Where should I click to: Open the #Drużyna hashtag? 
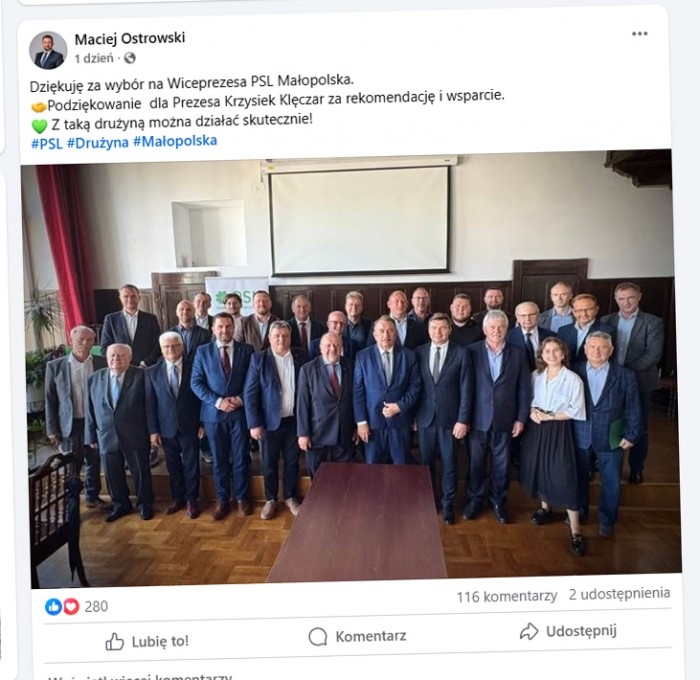coord(97,142)
